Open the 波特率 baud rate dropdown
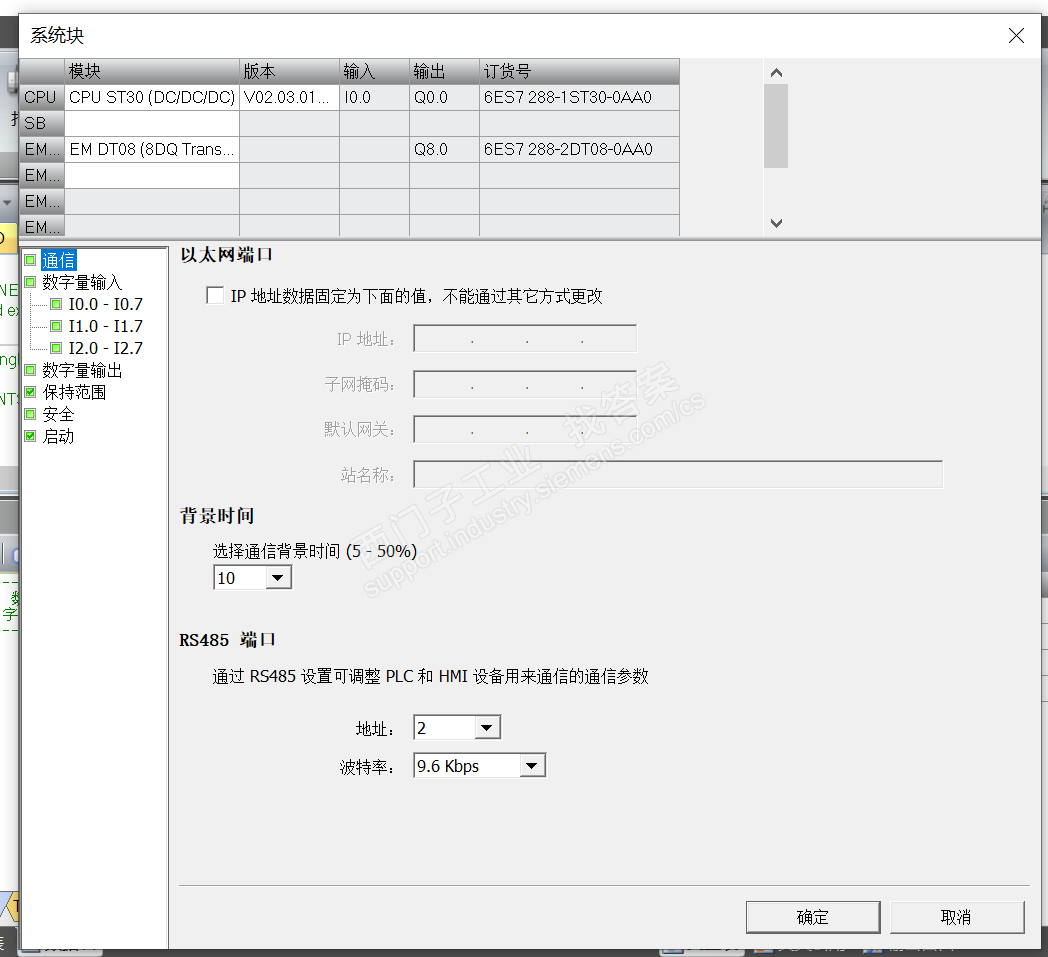 (x=532, y=765)
